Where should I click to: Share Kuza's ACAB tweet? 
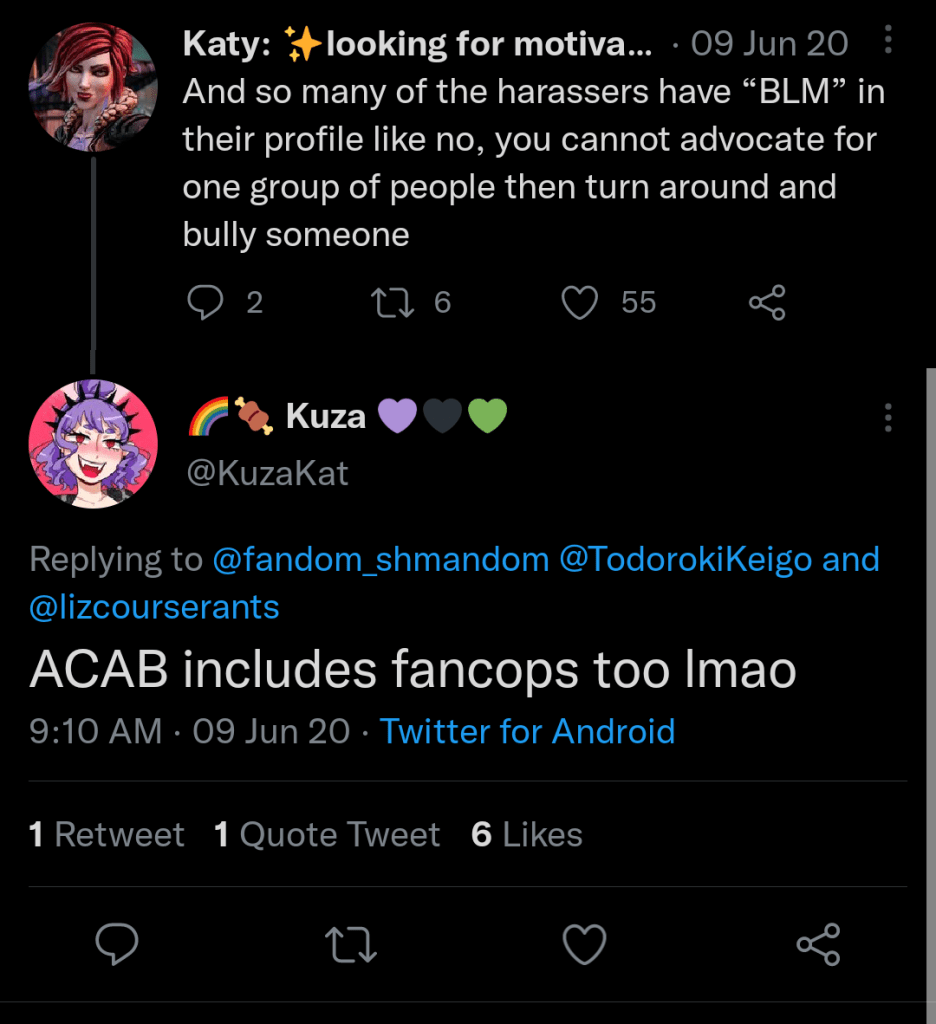tap(818, 943)
